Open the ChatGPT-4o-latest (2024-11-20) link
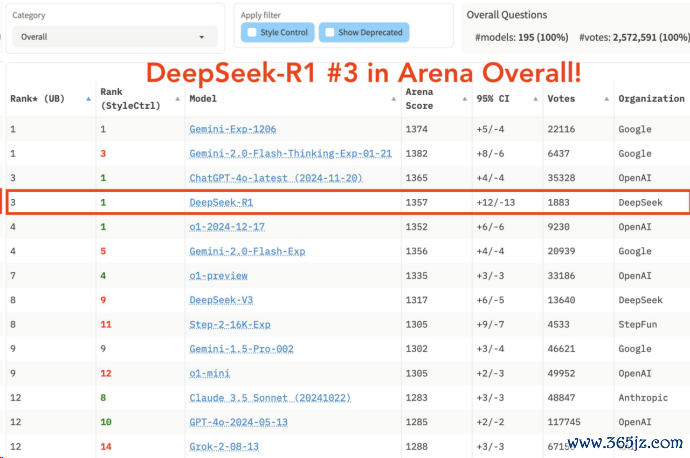The width and height of the screenshot is (690, 458). 276,178
